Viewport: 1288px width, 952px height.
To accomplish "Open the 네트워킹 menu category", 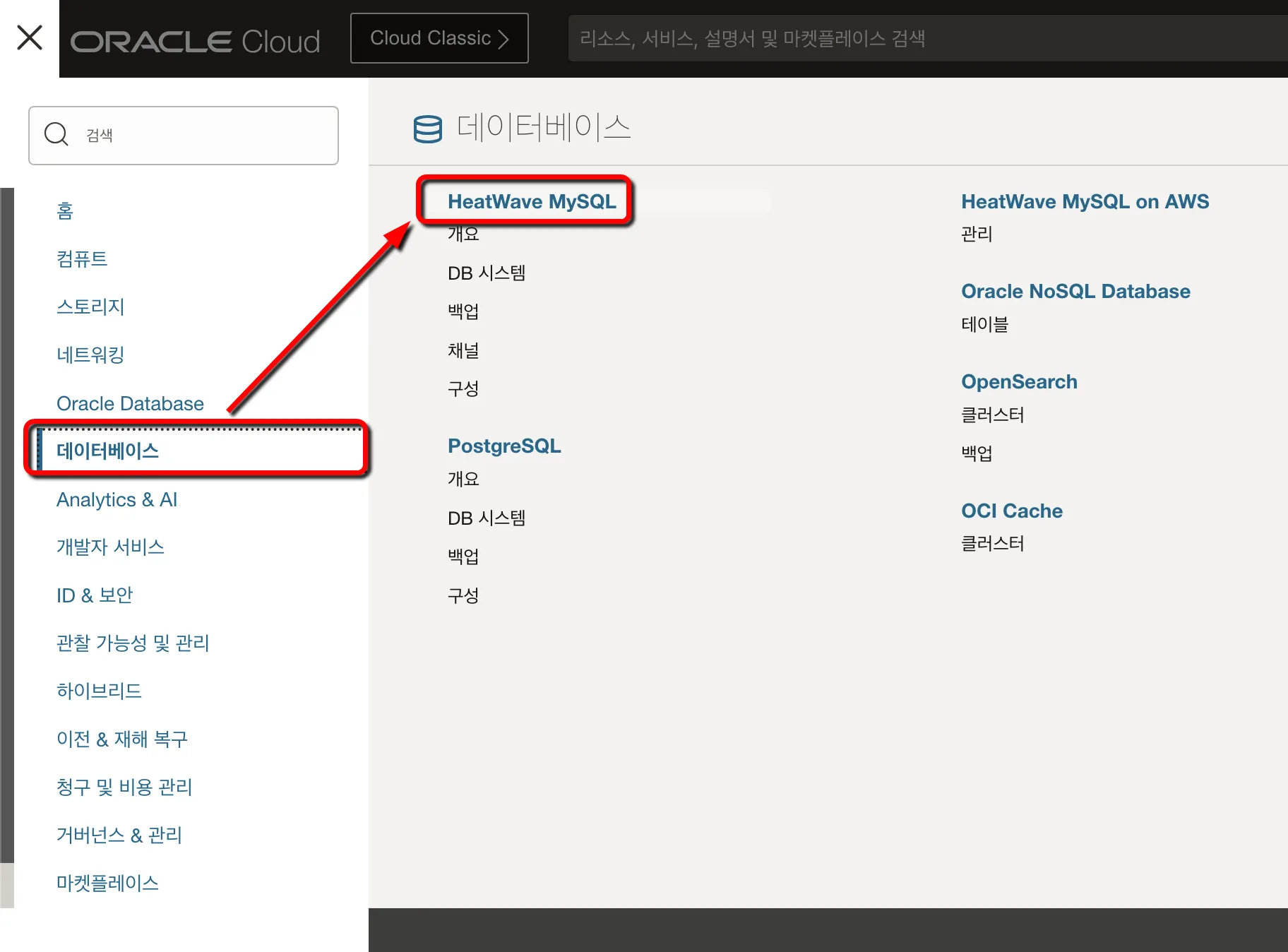I will coord(90,355).
